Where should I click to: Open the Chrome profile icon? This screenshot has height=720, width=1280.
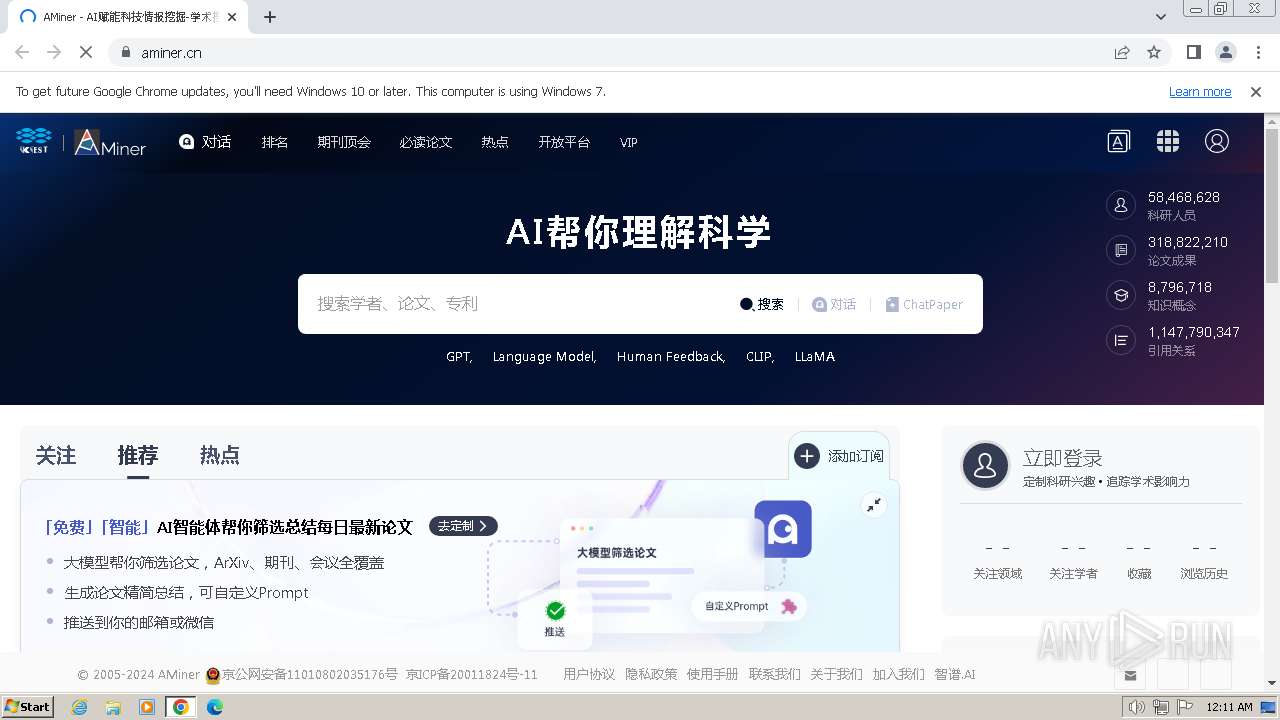pyautogui.click(x=1226, y=52)
